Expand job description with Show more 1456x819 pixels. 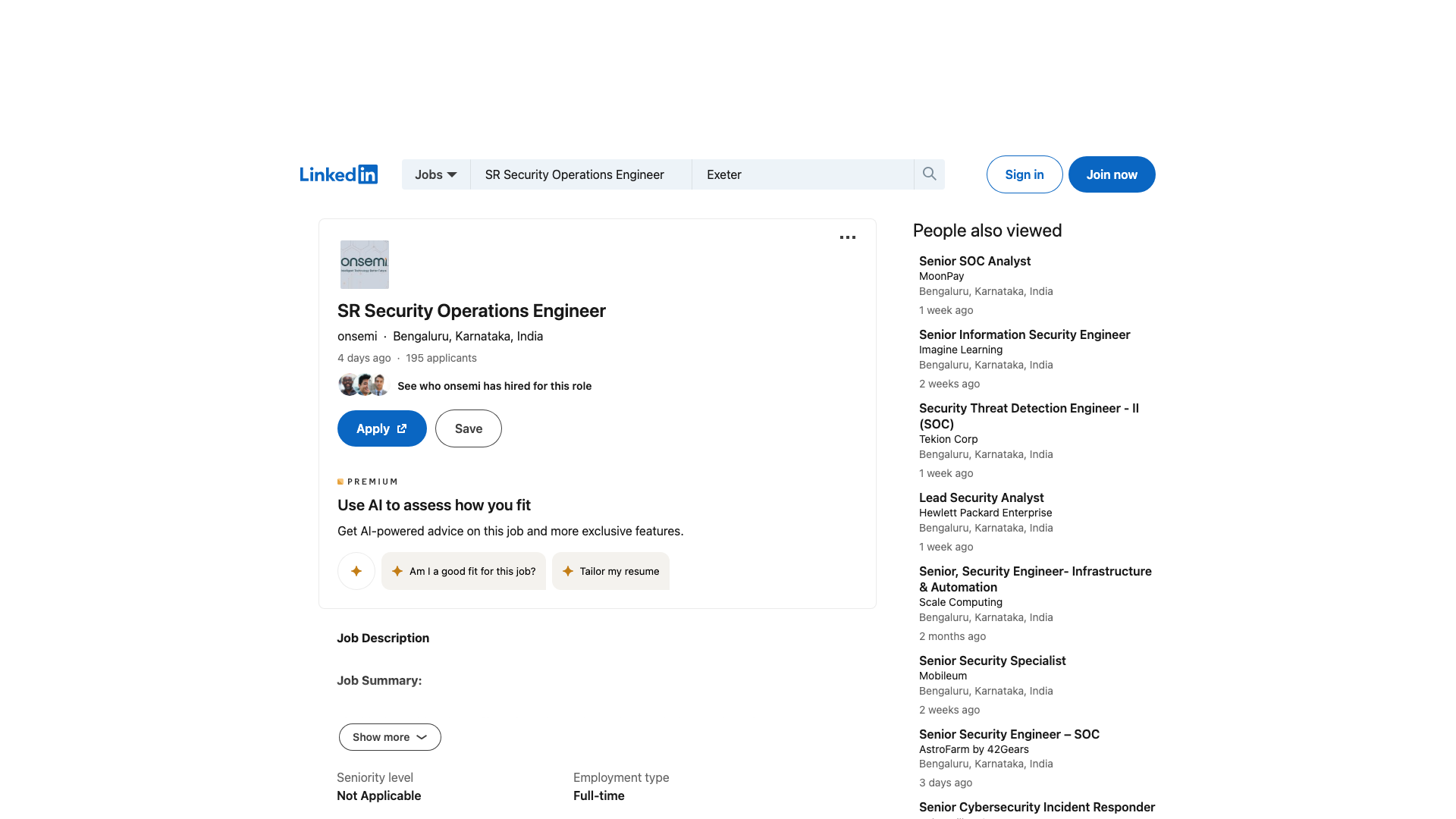[390, 737]
